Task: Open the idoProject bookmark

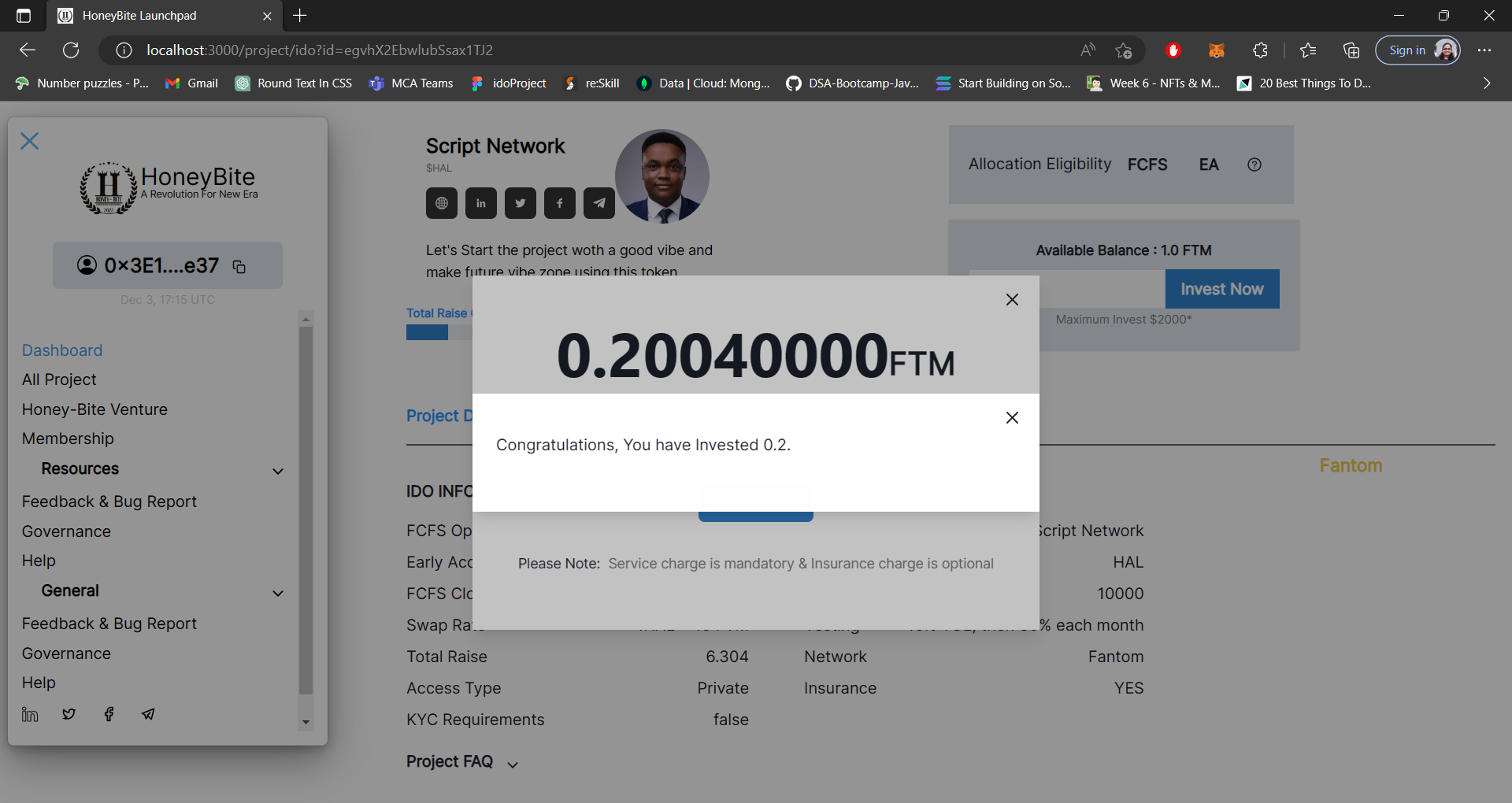Action: 508,83
